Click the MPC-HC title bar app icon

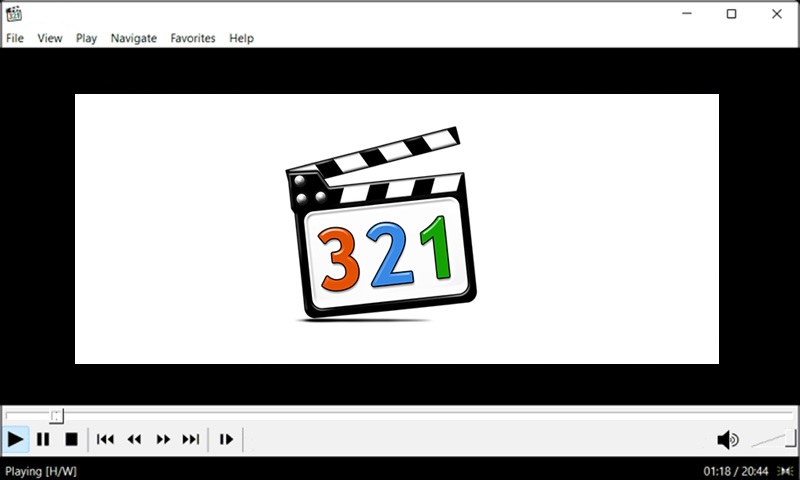point(14,14)
